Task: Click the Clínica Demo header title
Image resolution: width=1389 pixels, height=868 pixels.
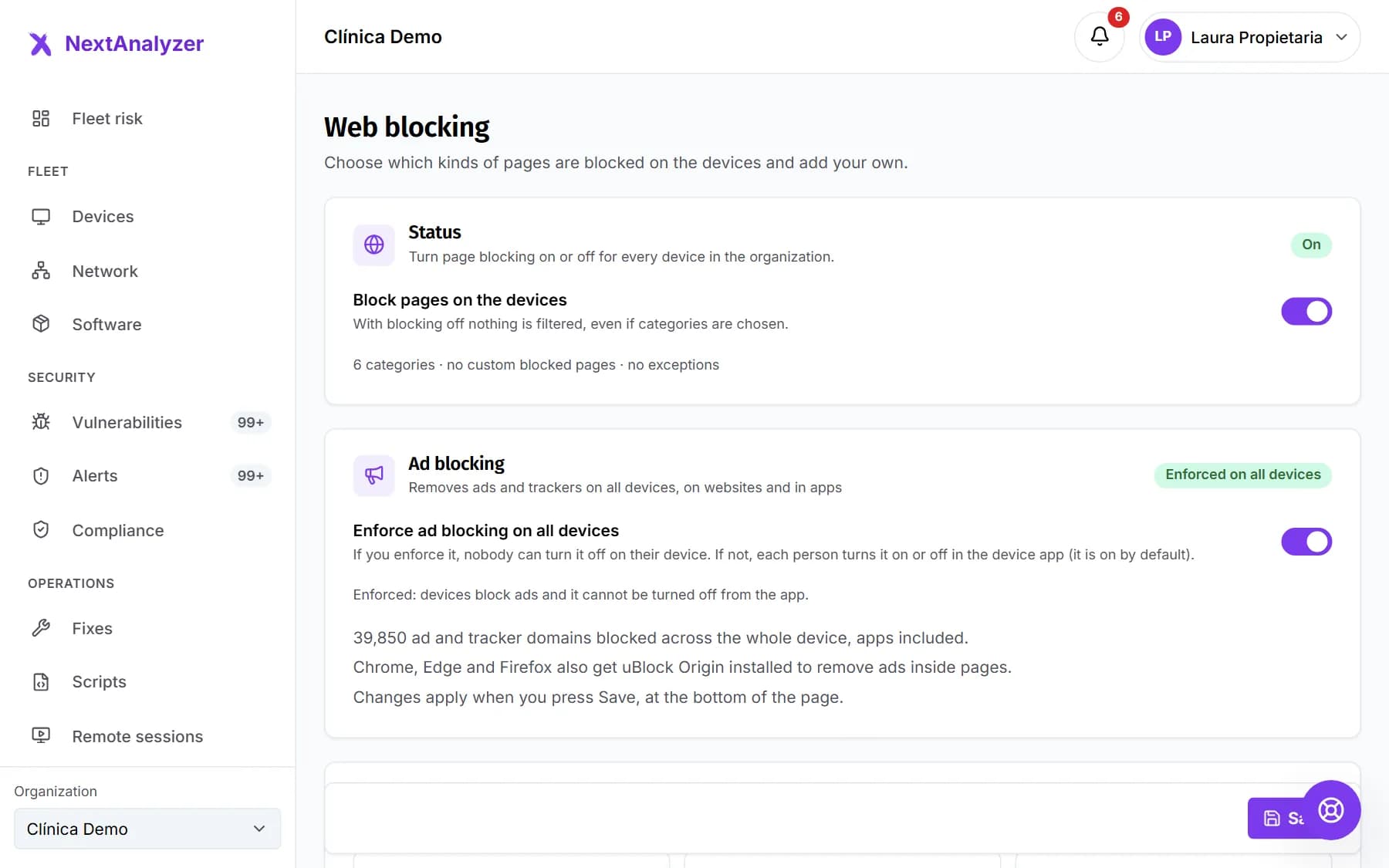Action: [x=383, y=37]
